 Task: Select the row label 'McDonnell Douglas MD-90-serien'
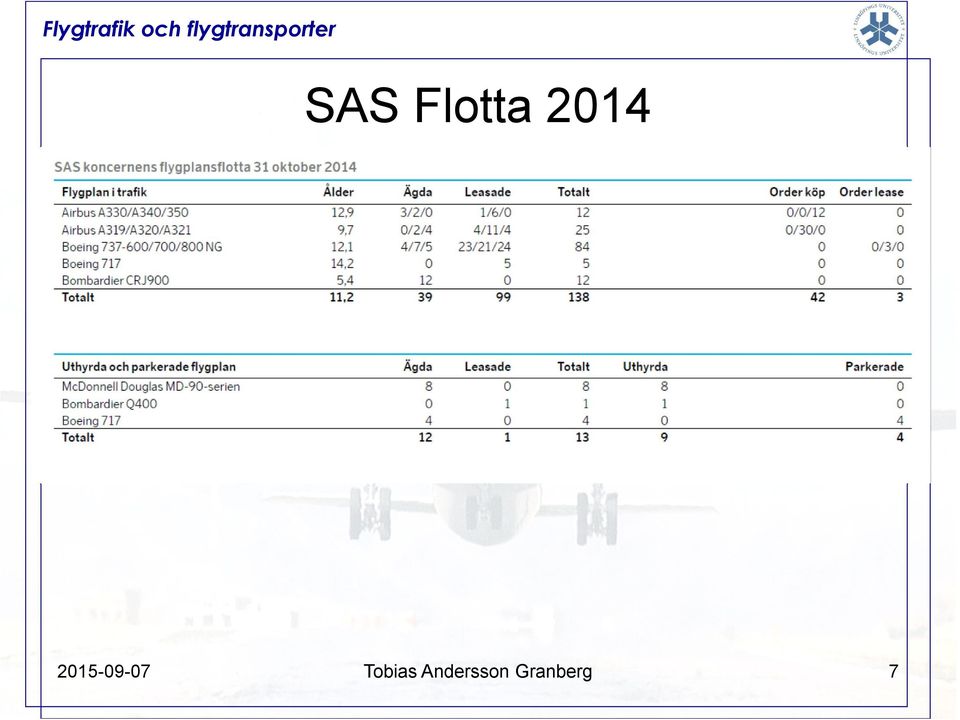(151, 386)
